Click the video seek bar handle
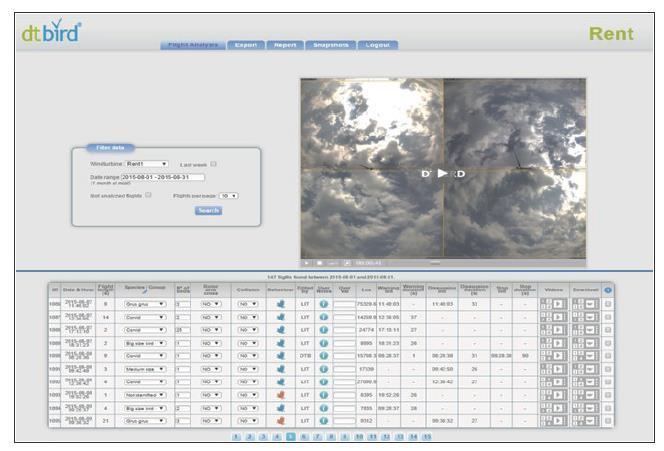Screen dimensions: 664x451 pos(435,263)
